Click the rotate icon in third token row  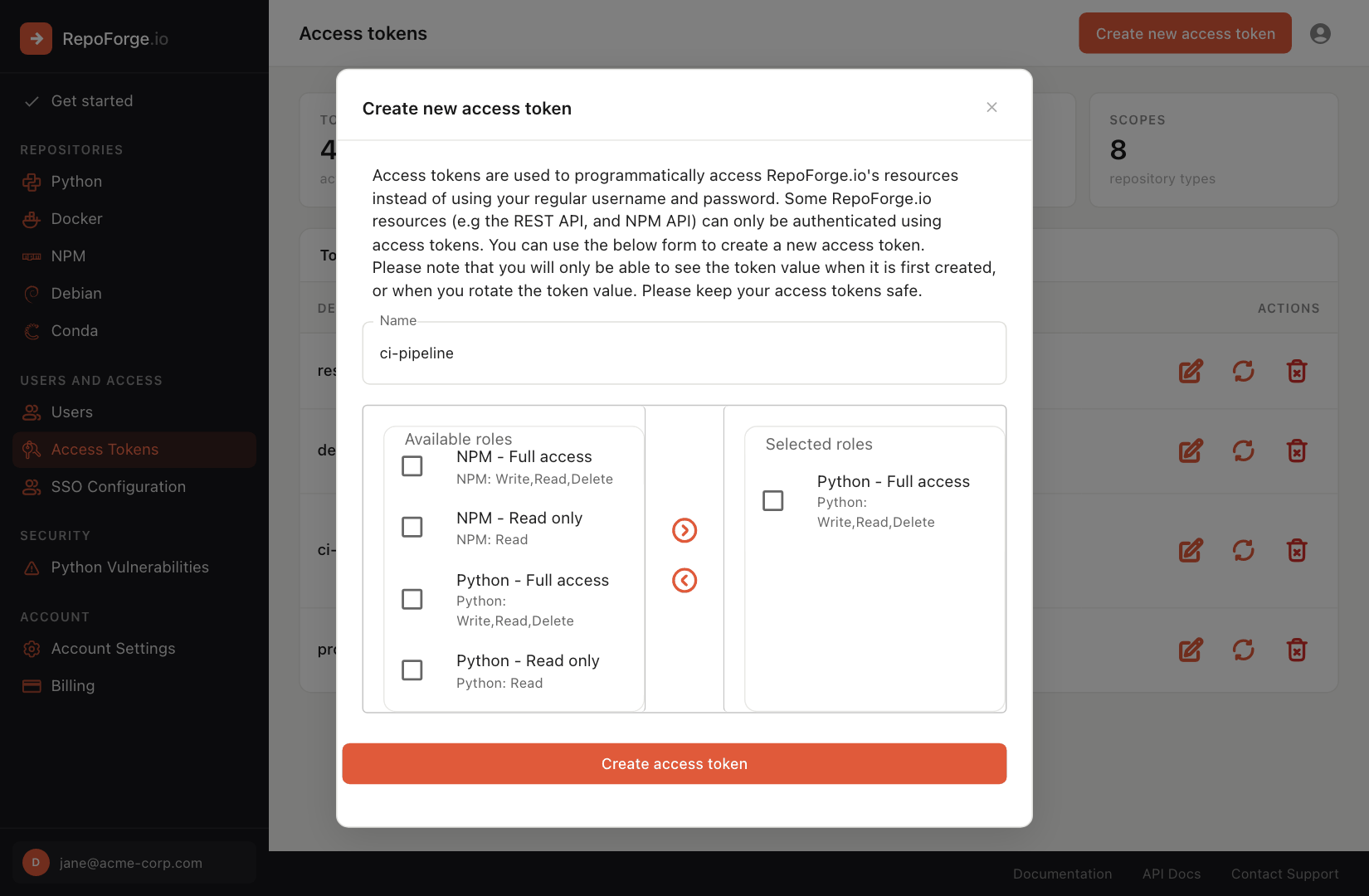coord(1244,550)
